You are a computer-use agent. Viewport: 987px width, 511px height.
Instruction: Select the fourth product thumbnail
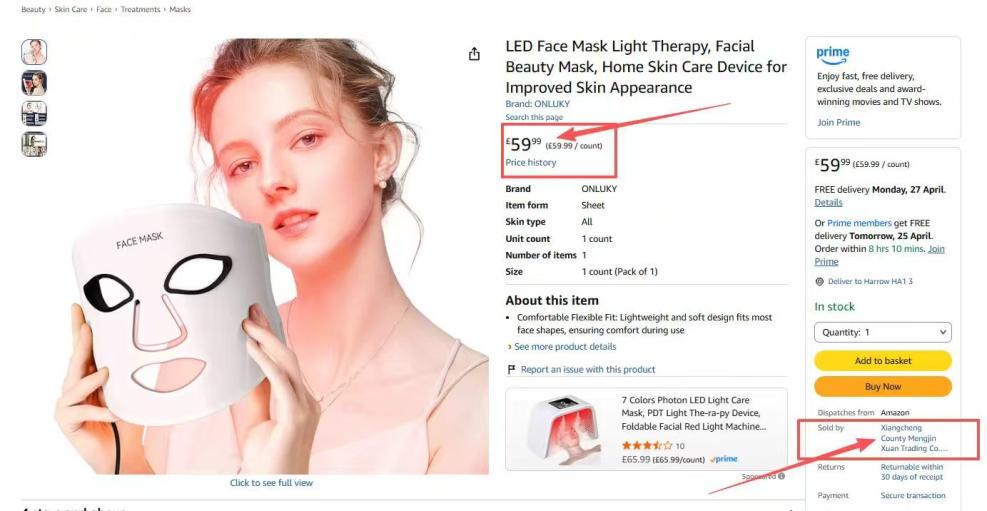tap(34, 144)
